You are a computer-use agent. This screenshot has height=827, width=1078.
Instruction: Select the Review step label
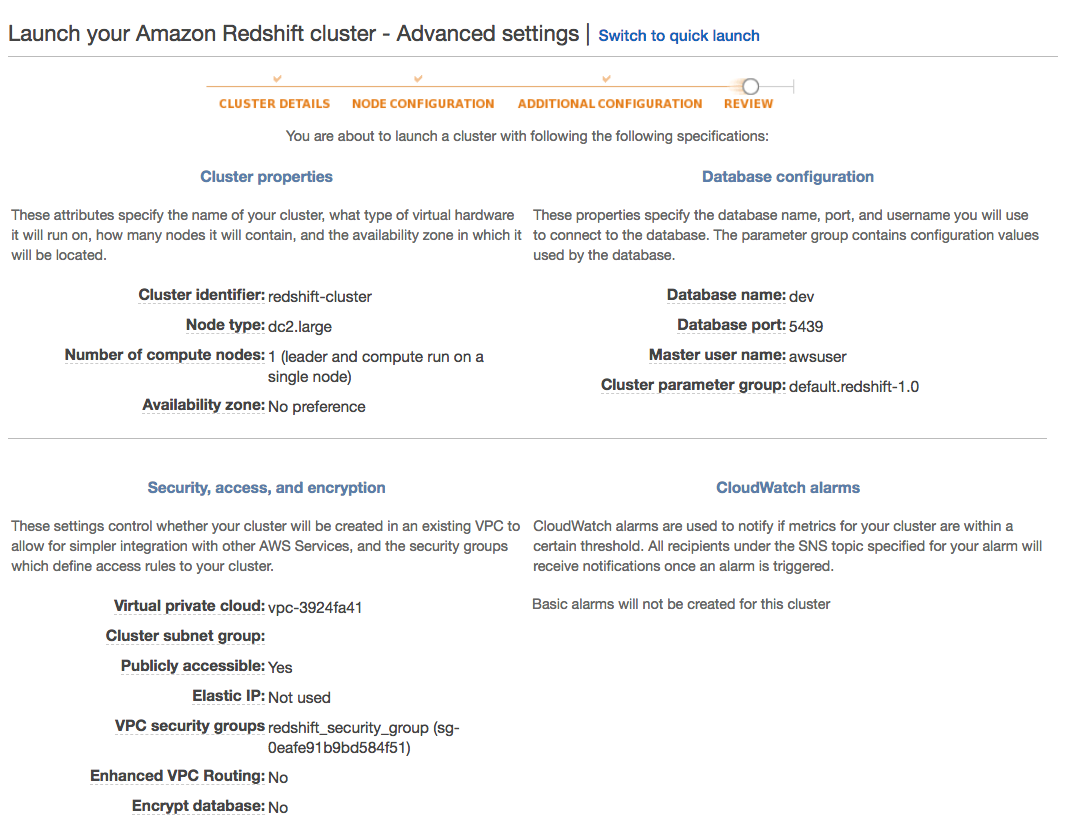click(x=748, y=104)
